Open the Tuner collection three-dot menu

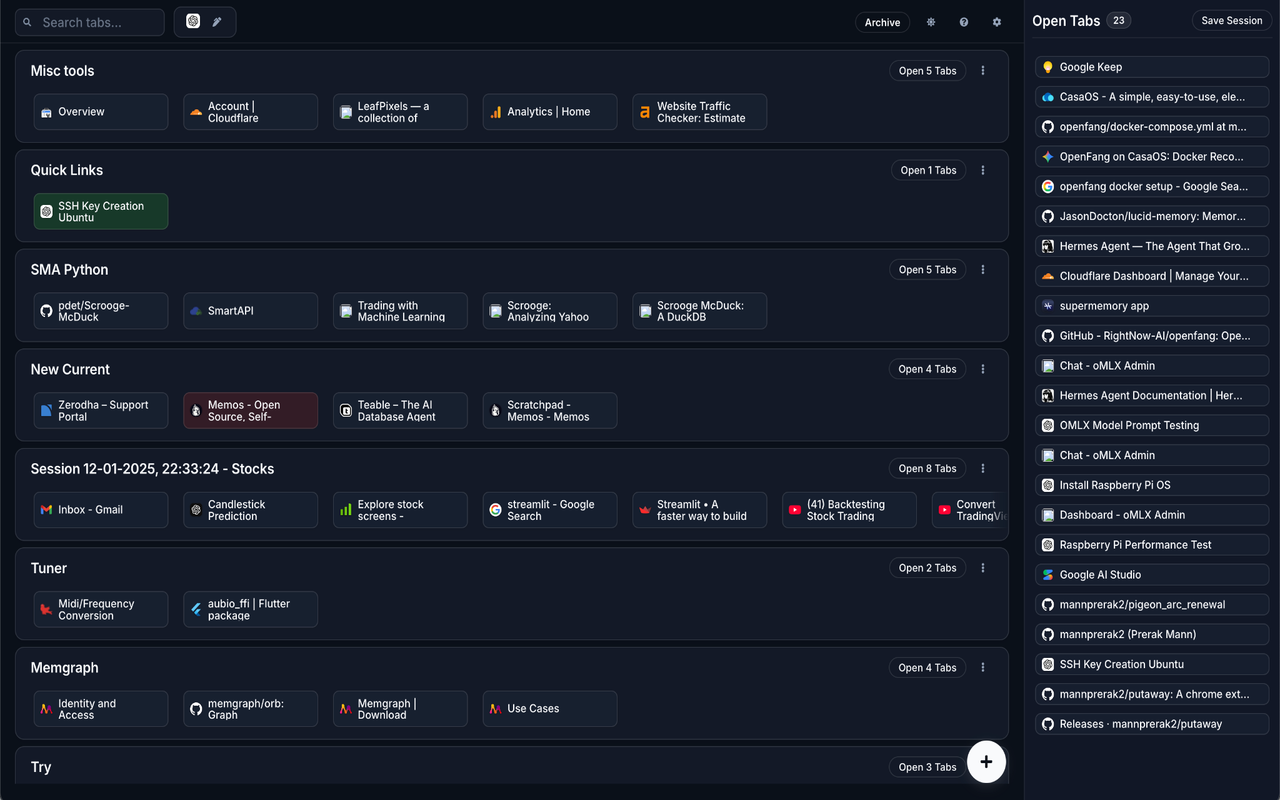click(983, 568)
